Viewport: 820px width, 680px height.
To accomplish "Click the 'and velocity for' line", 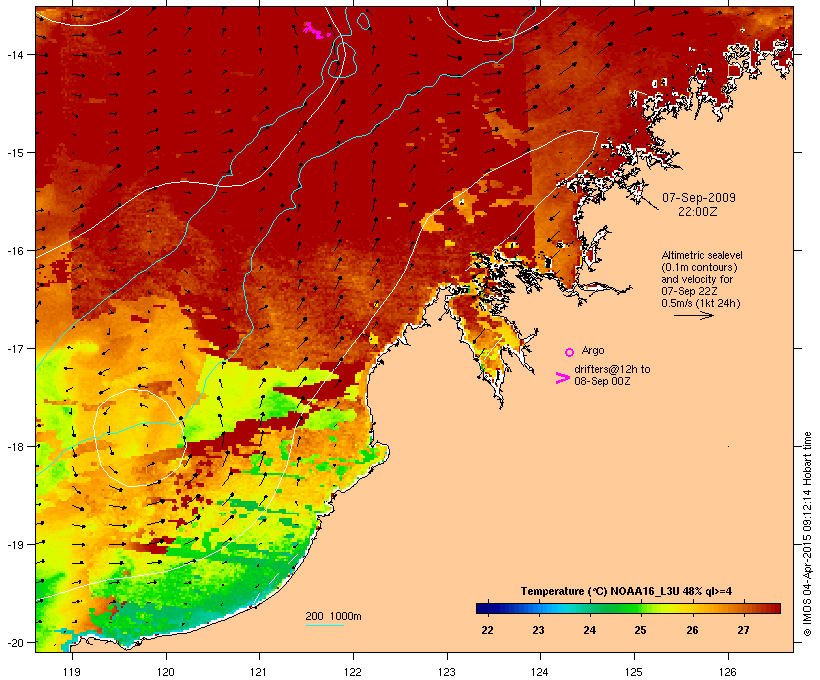I will click(x=697, y=279).
